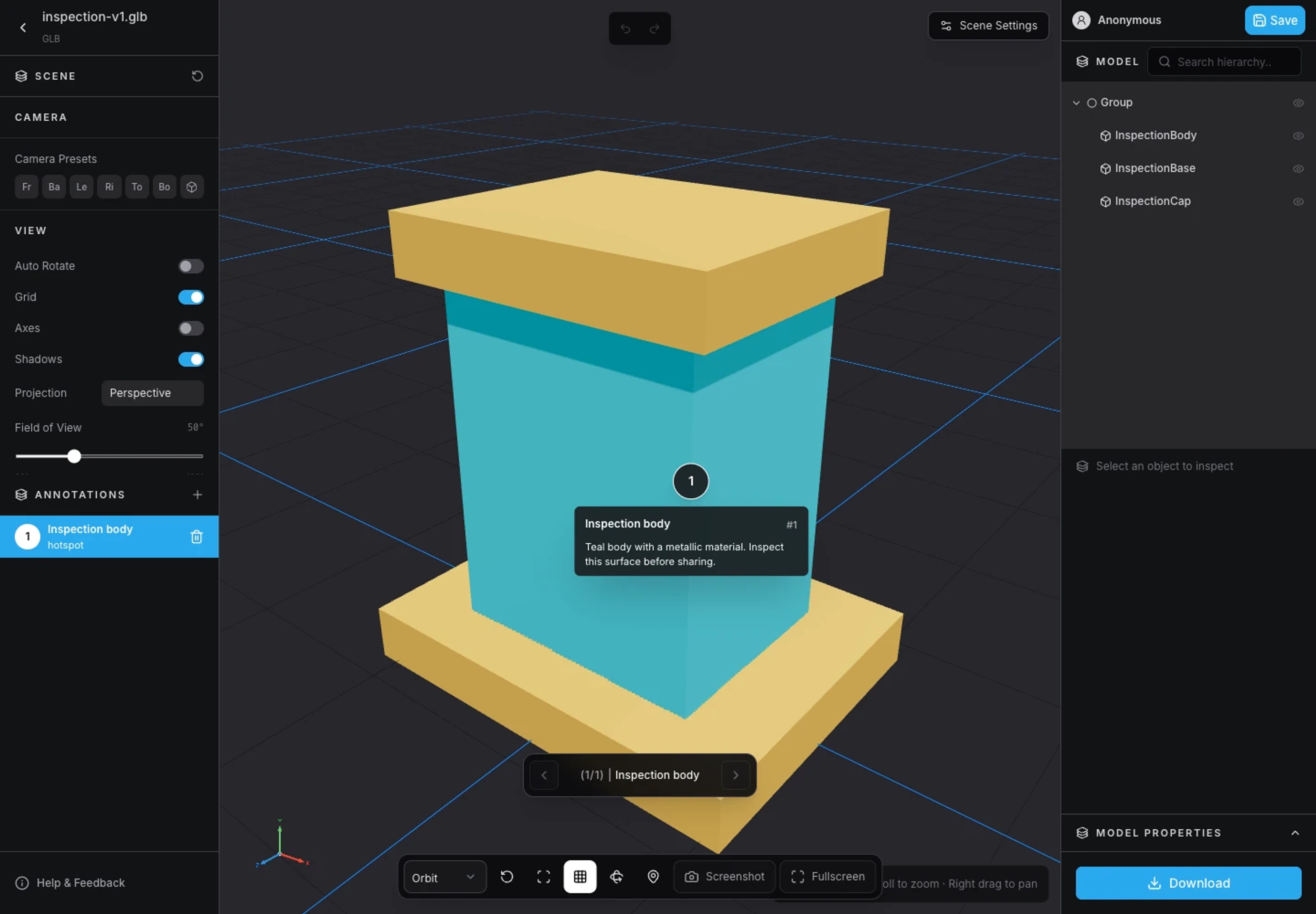Turn off the Grid switch
The image size is (1316, 914).
(x=191, y=297)
